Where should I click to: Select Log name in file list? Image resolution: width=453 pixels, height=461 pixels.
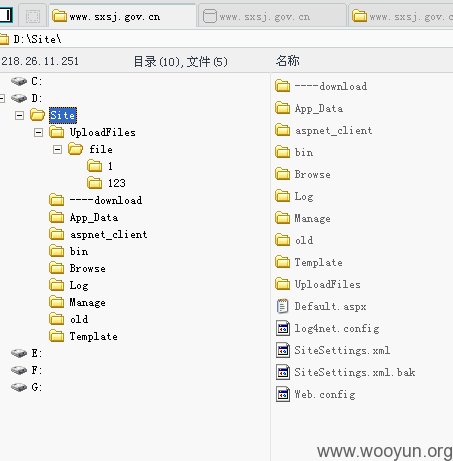coord(304,197)
